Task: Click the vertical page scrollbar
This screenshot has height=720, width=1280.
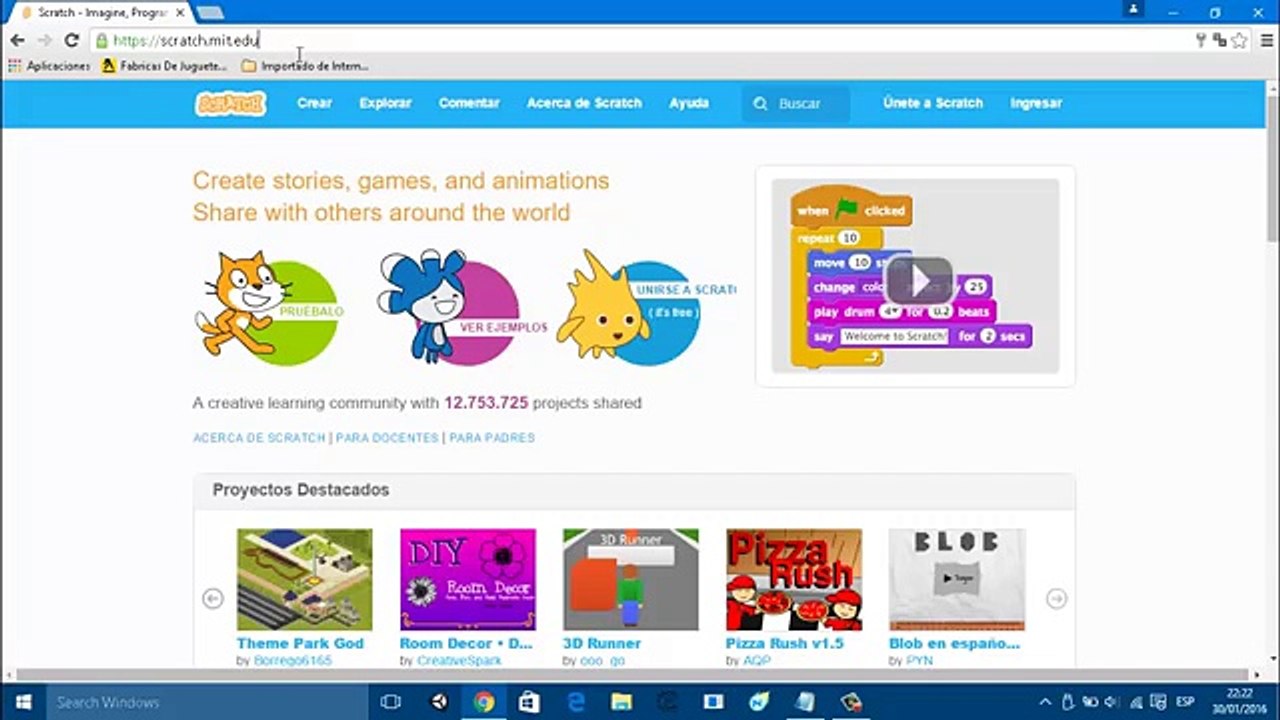Action: coord(1273,170)
